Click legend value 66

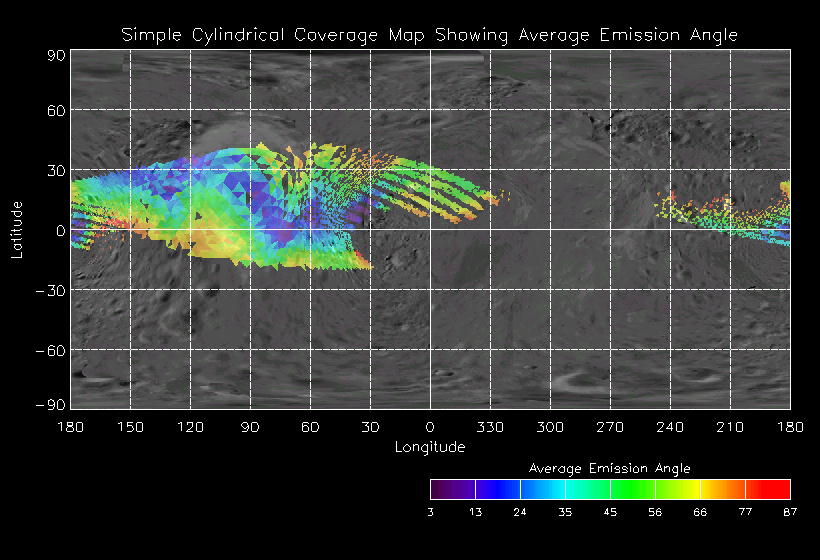click(700, 512)
